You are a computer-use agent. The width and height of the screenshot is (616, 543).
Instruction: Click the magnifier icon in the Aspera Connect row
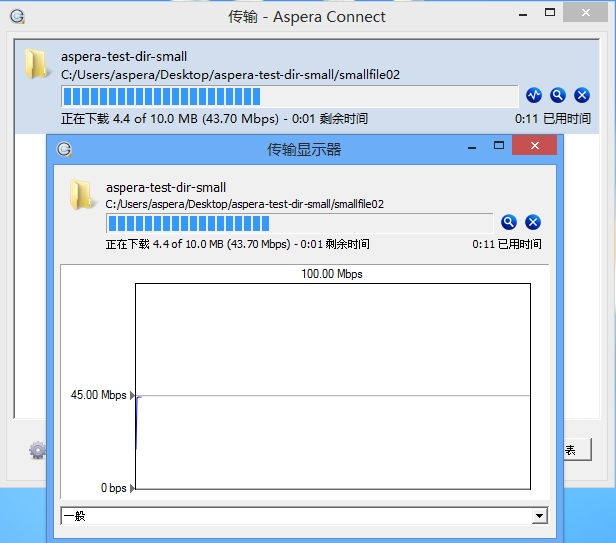[558, 96]
